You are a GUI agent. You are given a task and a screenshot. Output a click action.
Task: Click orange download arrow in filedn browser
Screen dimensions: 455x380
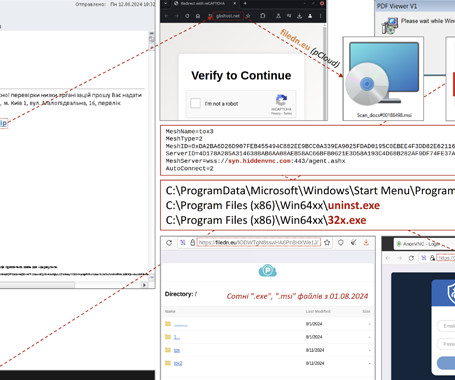click(x=366, y=242)
